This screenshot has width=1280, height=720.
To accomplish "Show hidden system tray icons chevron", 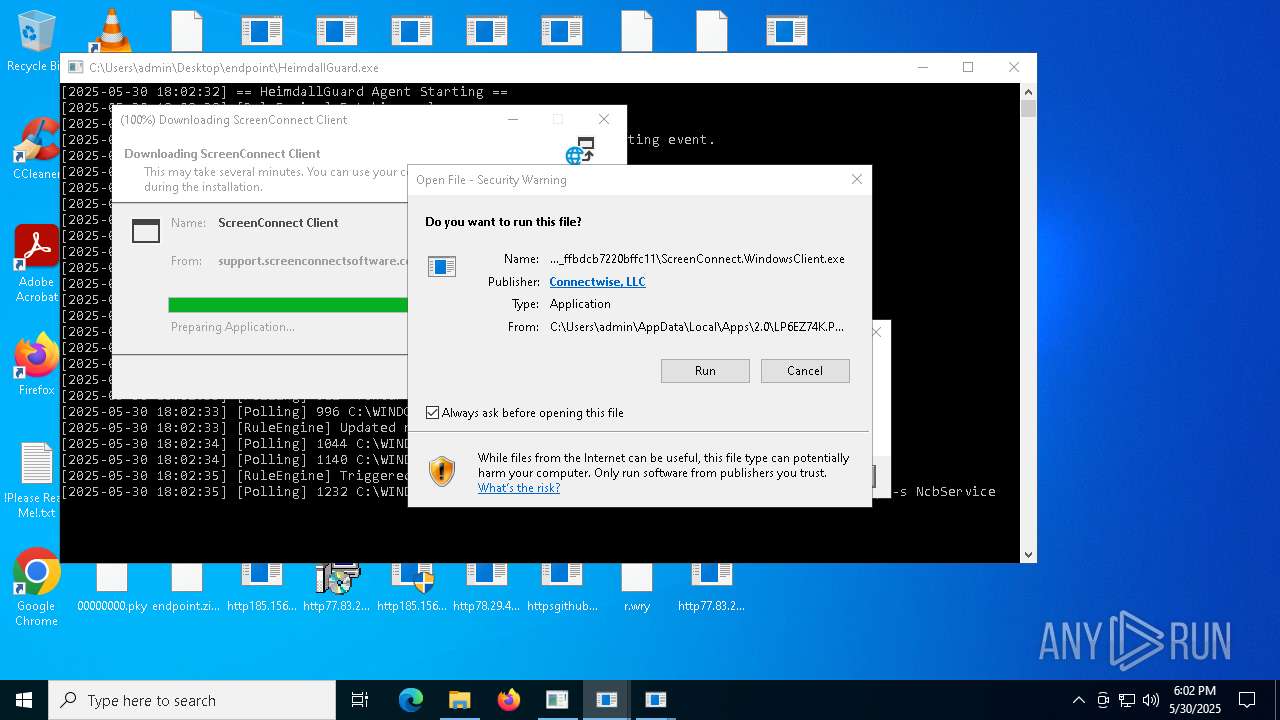I will tap(1078, 700).
